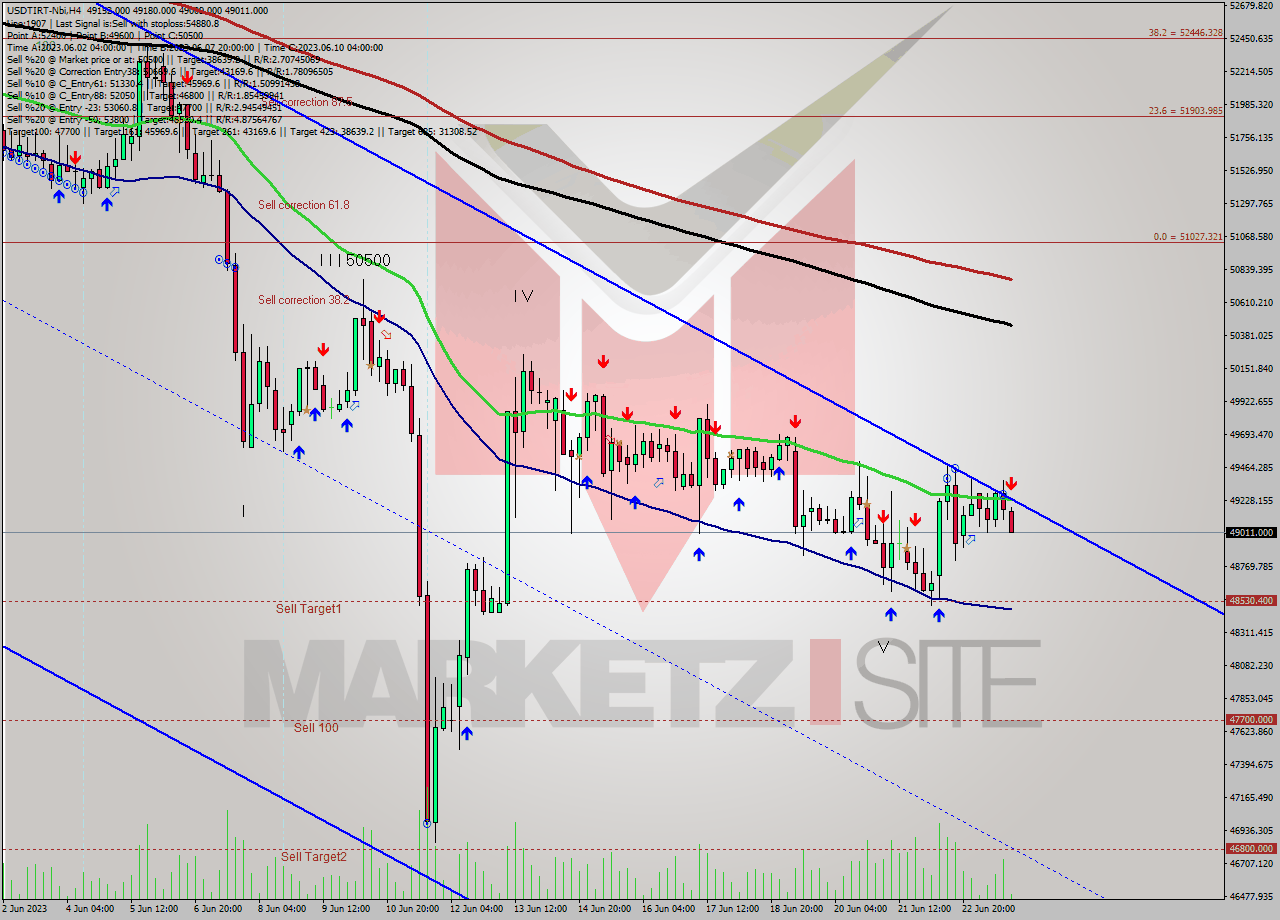Click the '23.6 = 51903.985' Fibonacci label
The height and width of the screenshot is (920, 1280).
click(1185, 110)
